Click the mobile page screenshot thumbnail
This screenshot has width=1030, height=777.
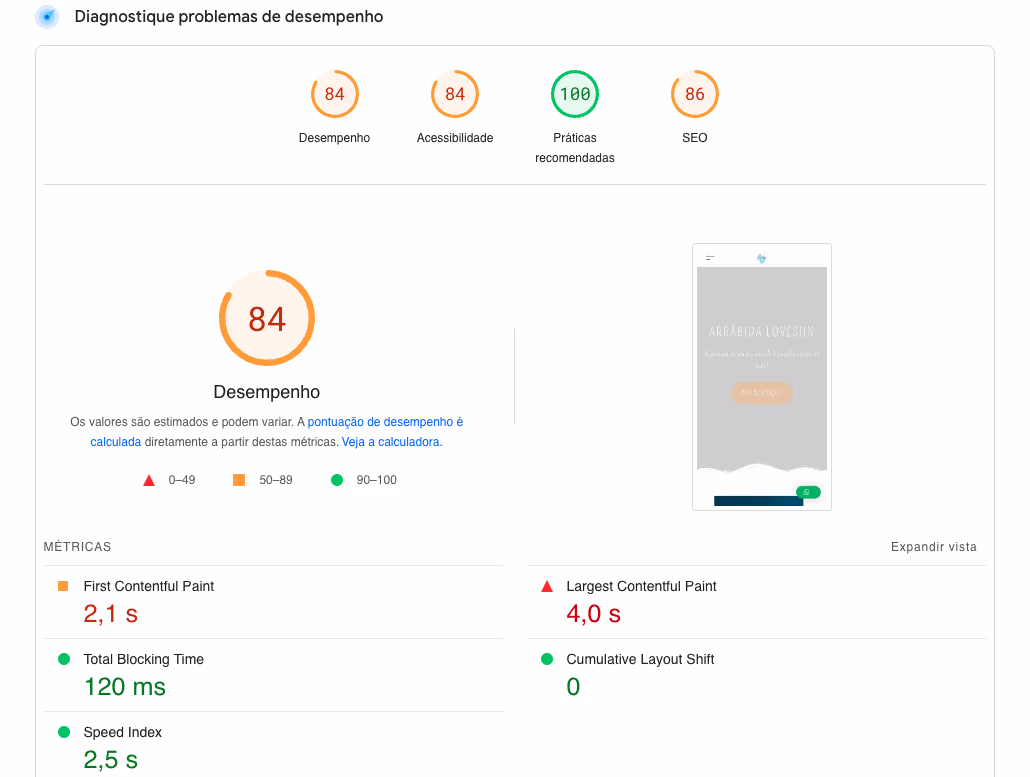pos(761,377)
